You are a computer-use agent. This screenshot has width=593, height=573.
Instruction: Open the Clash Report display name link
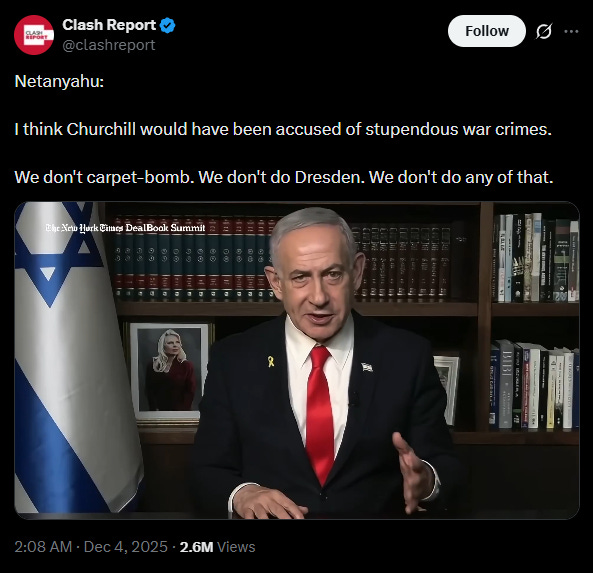(109, 25)
